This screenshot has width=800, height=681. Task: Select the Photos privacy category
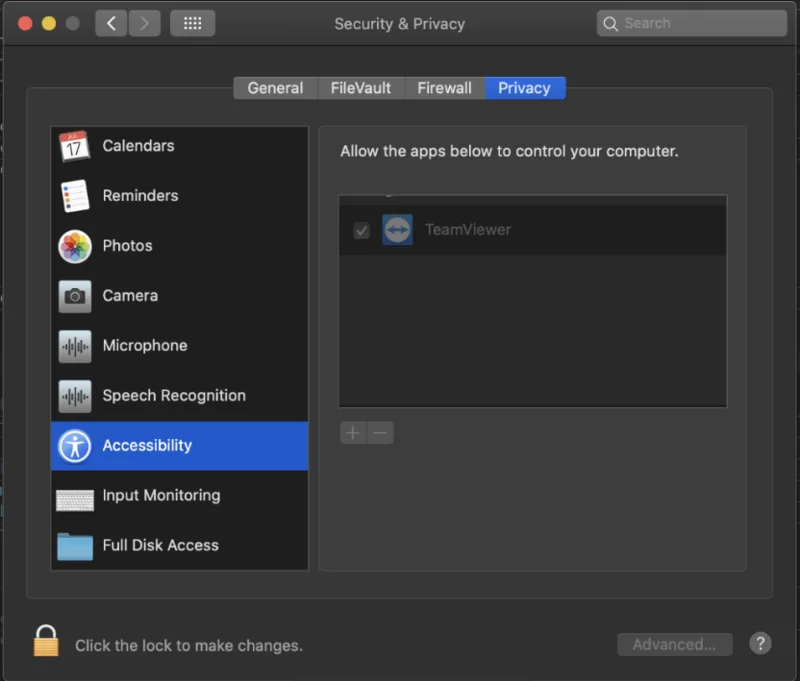tap(126, 246)
